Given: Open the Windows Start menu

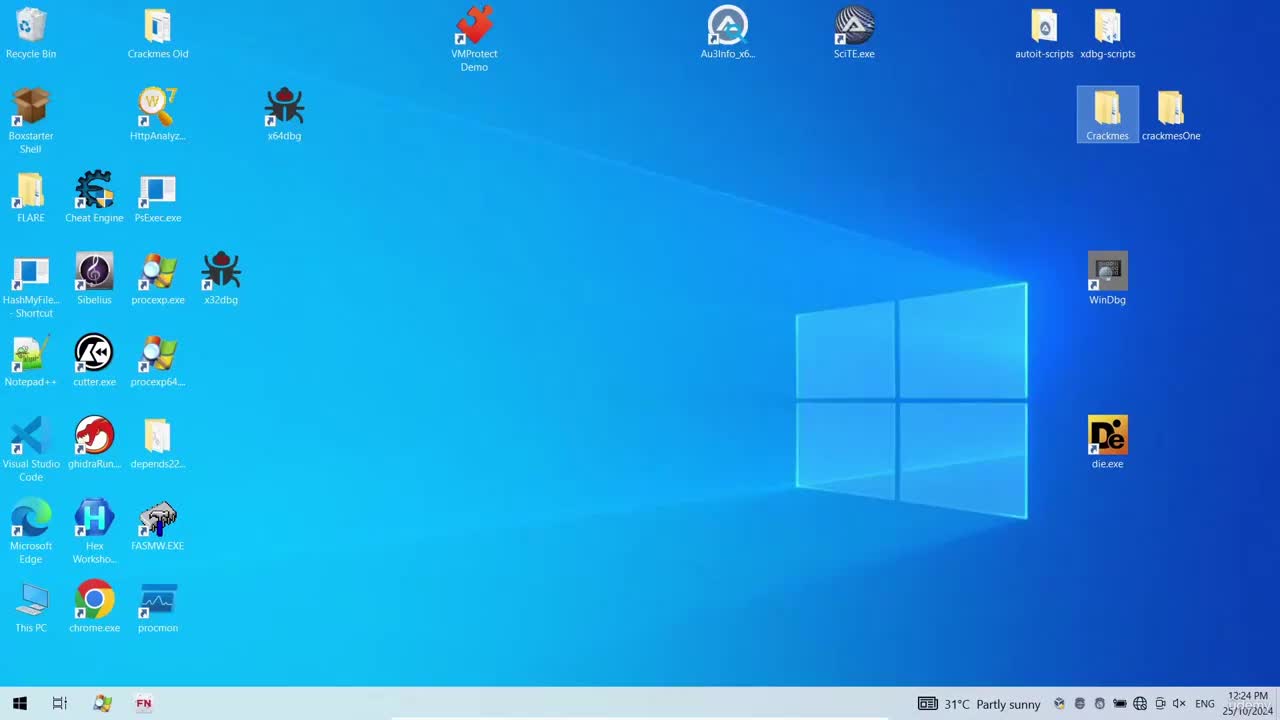Looking at the screenshot, I should [20, 704].
